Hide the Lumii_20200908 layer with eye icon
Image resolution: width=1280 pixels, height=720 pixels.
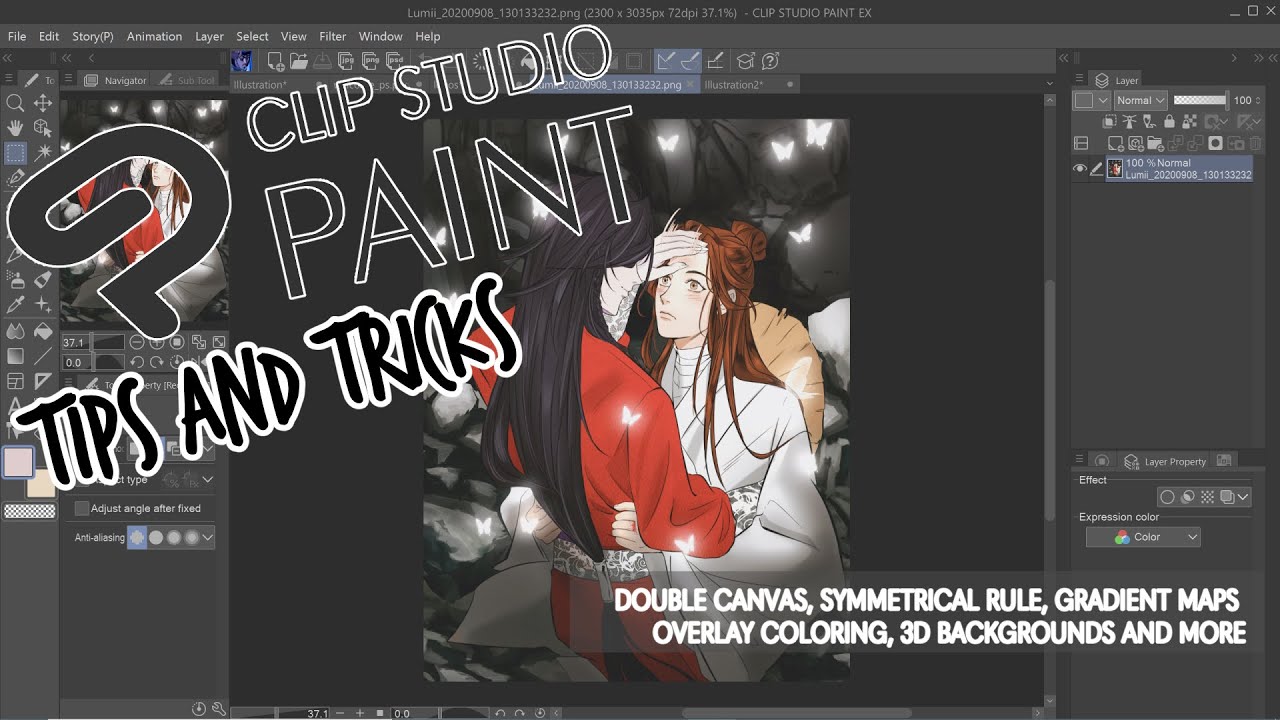[1080, 169]
